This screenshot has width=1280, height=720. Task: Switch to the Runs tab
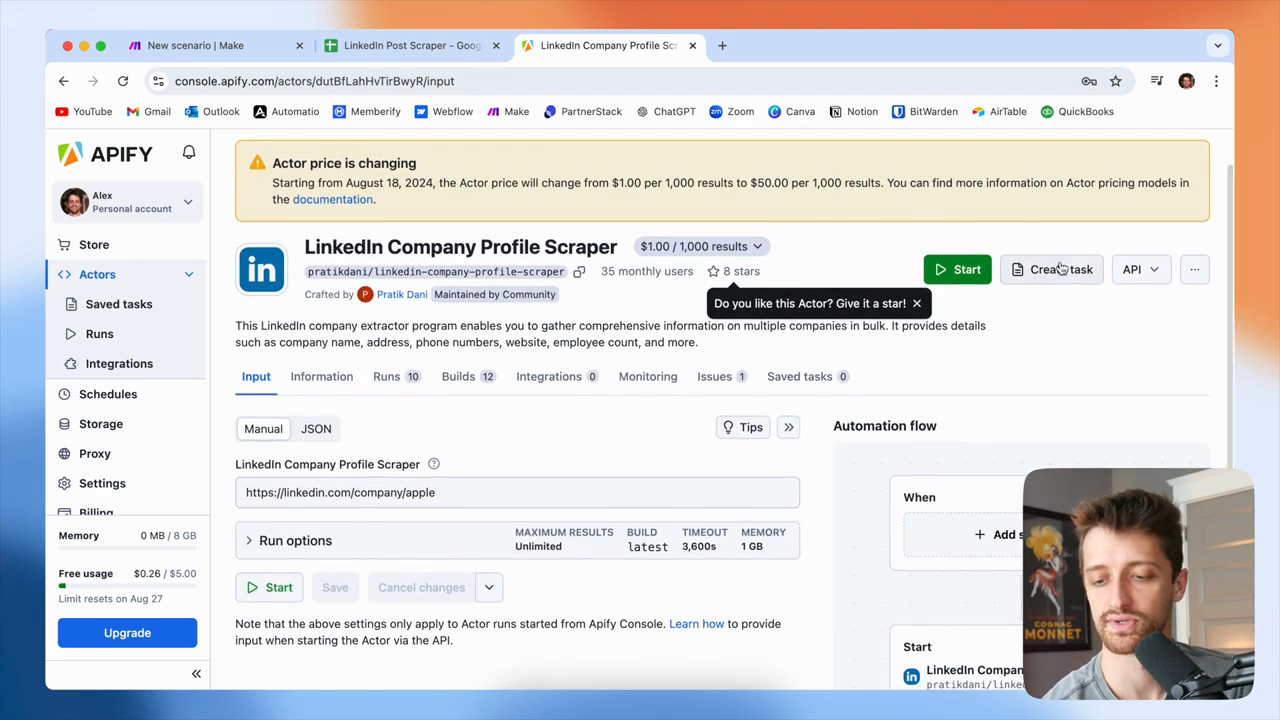[x=396, y=376]
